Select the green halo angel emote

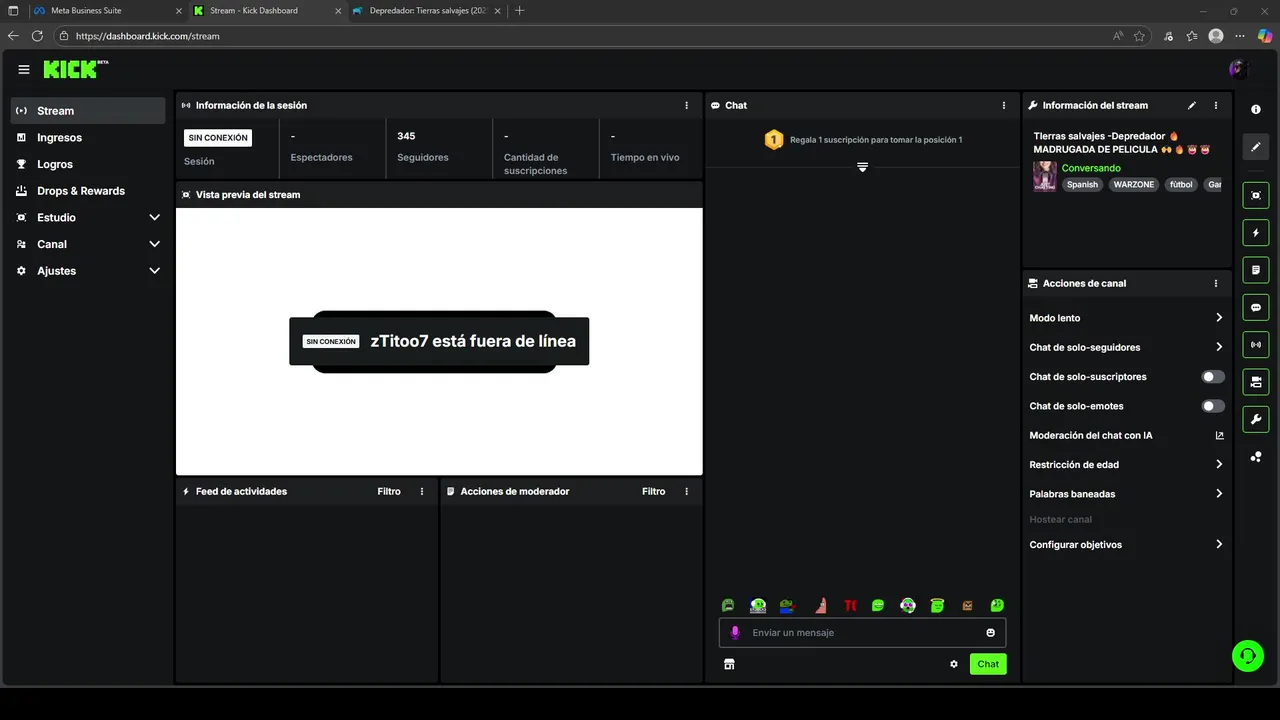(937, 605)
